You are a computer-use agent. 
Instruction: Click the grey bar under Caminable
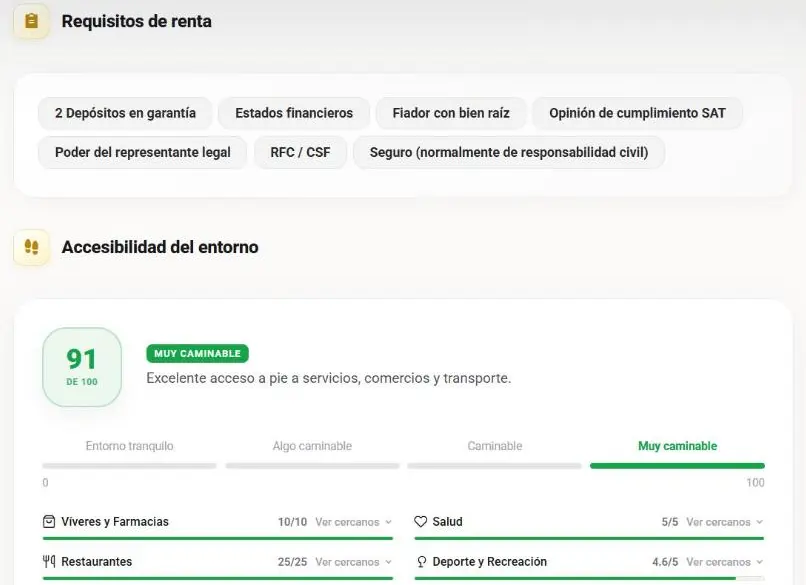(x=494, y=466)
